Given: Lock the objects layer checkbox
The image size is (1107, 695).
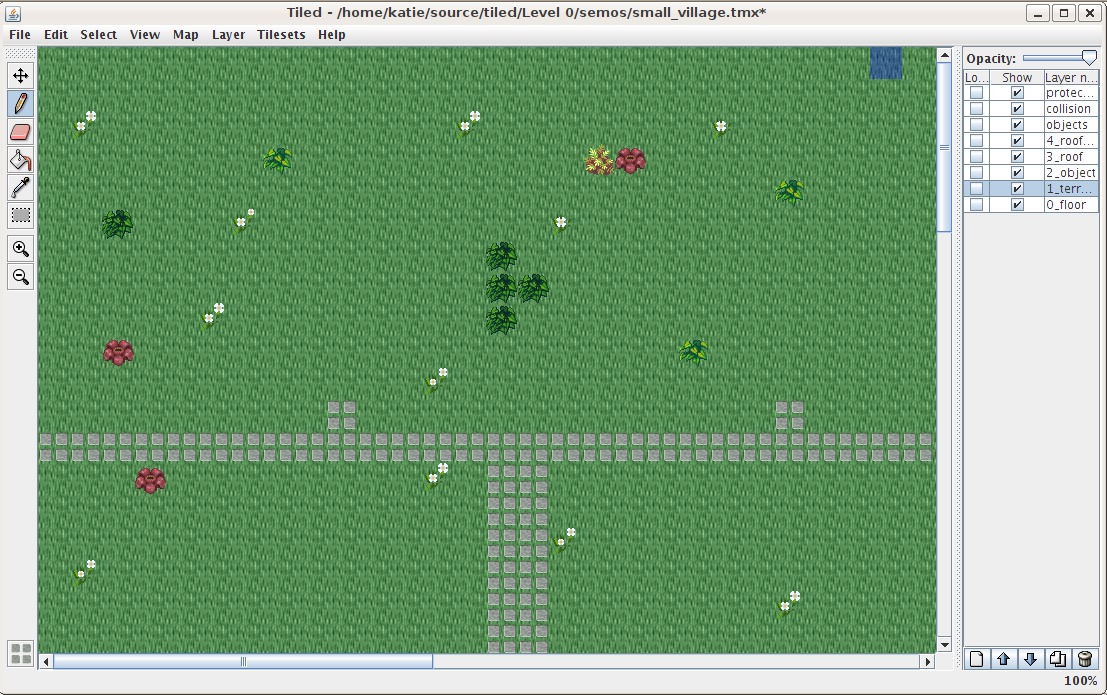Looking at the screenshot, I should [976, 125].
